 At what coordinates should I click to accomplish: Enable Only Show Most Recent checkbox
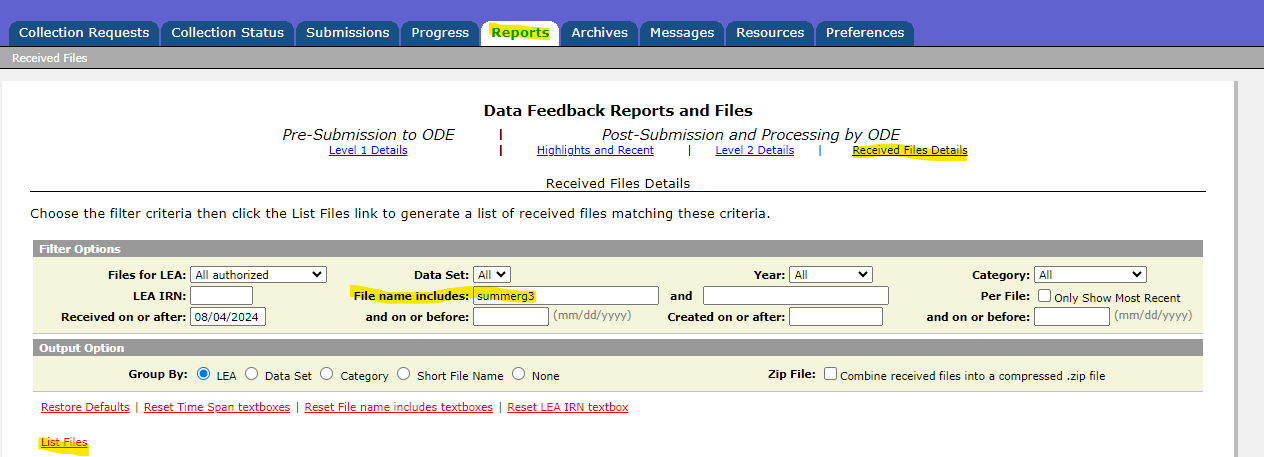pos(1044,297)
